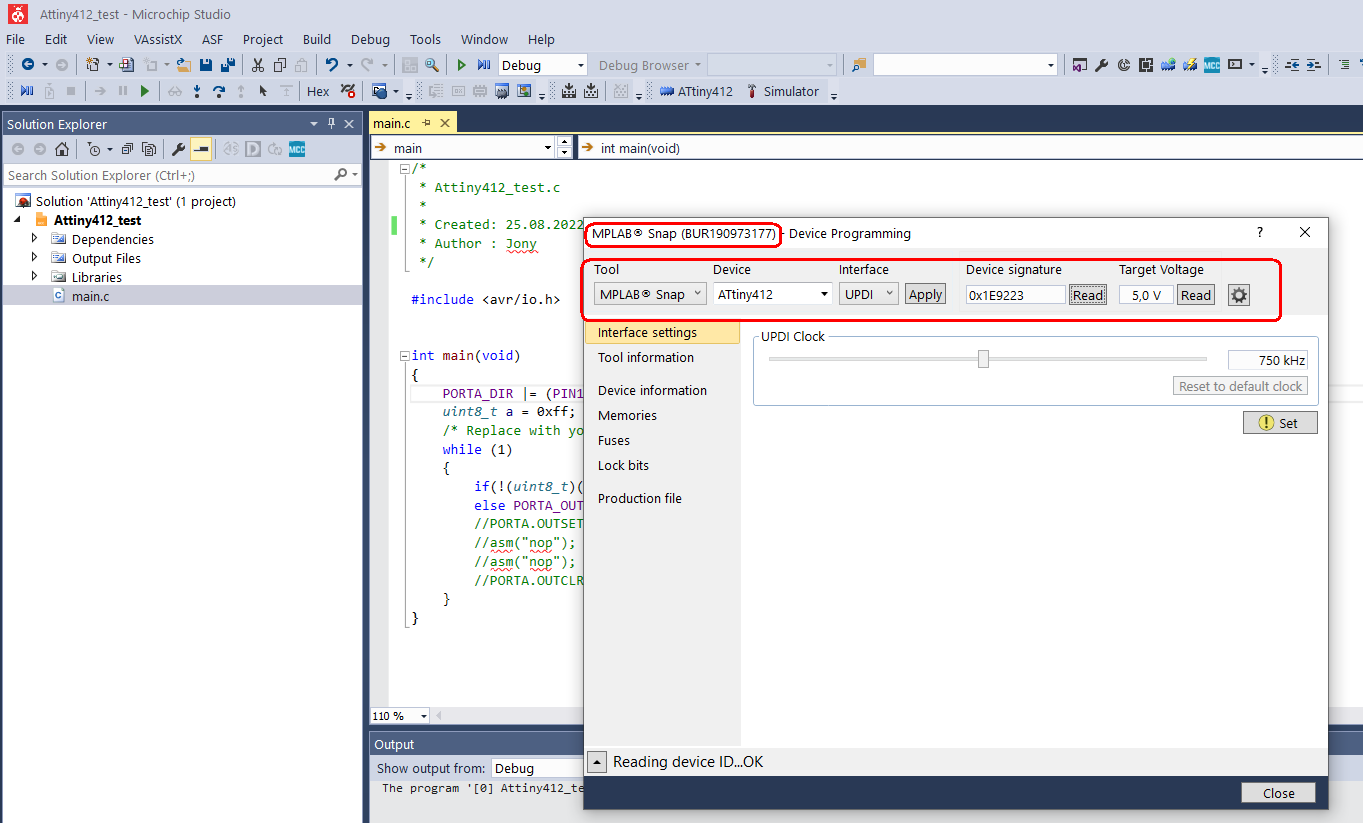Open the Build menu

[x=317, y=39]
